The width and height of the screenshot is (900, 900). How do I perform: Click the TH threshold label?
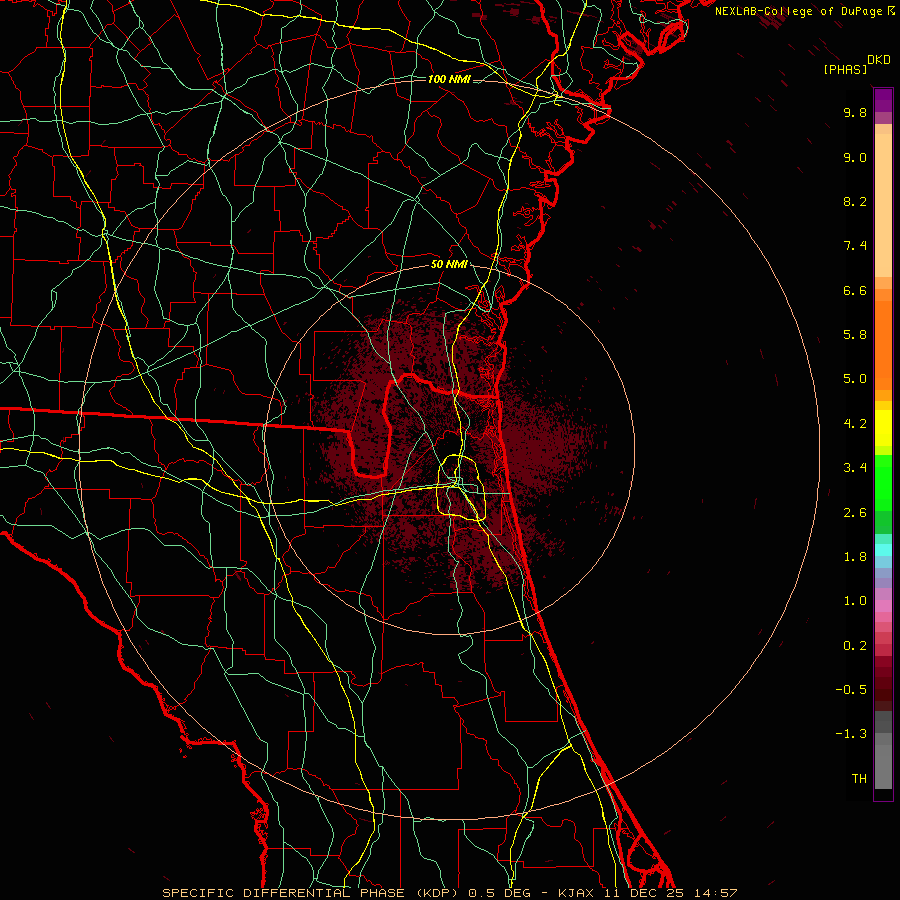(859, 779)
